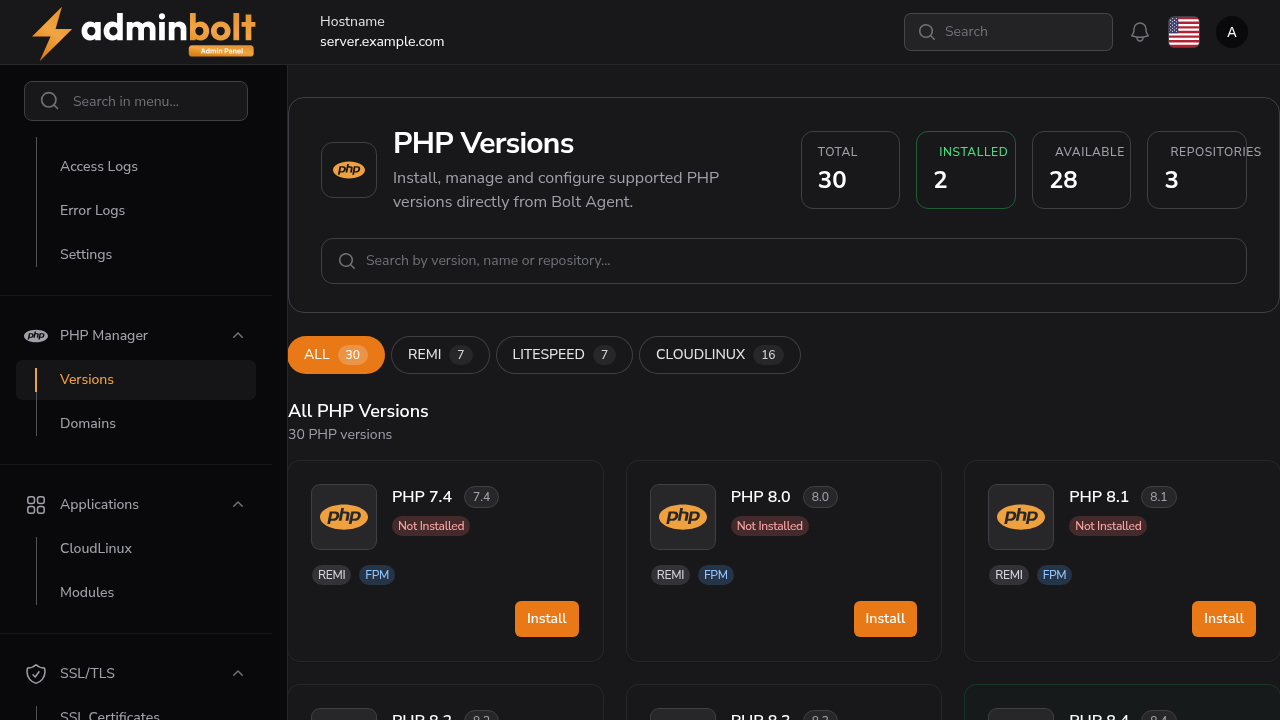Select the ALL filter tab
The height and width of the screenshot is (720, 1280).
pyautogui.click(x=336, y=355)
